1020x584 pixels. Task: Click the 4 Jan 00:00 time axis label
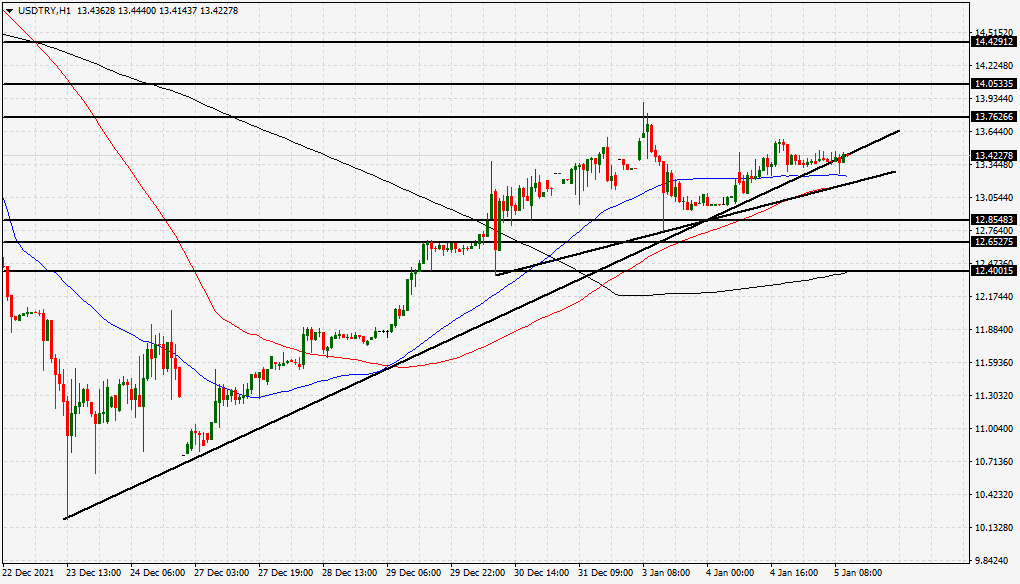[x=731, y=573]
